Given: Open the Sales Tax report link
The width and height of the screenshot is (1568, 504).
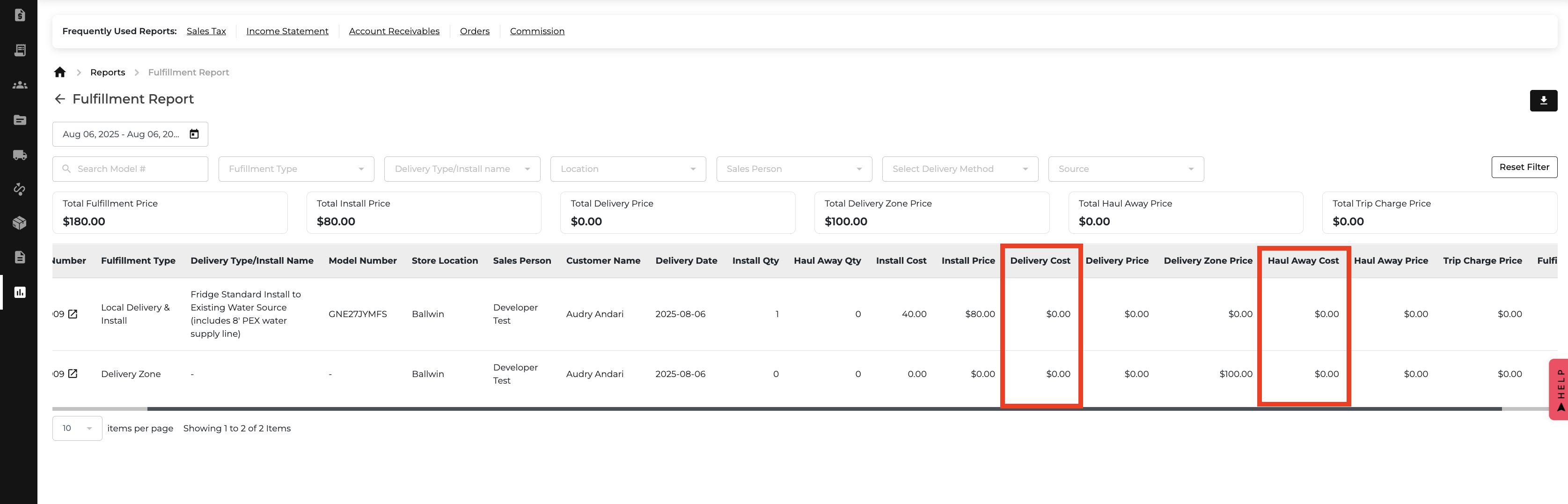Looking at the screenshot, I should tap(206, 31).
